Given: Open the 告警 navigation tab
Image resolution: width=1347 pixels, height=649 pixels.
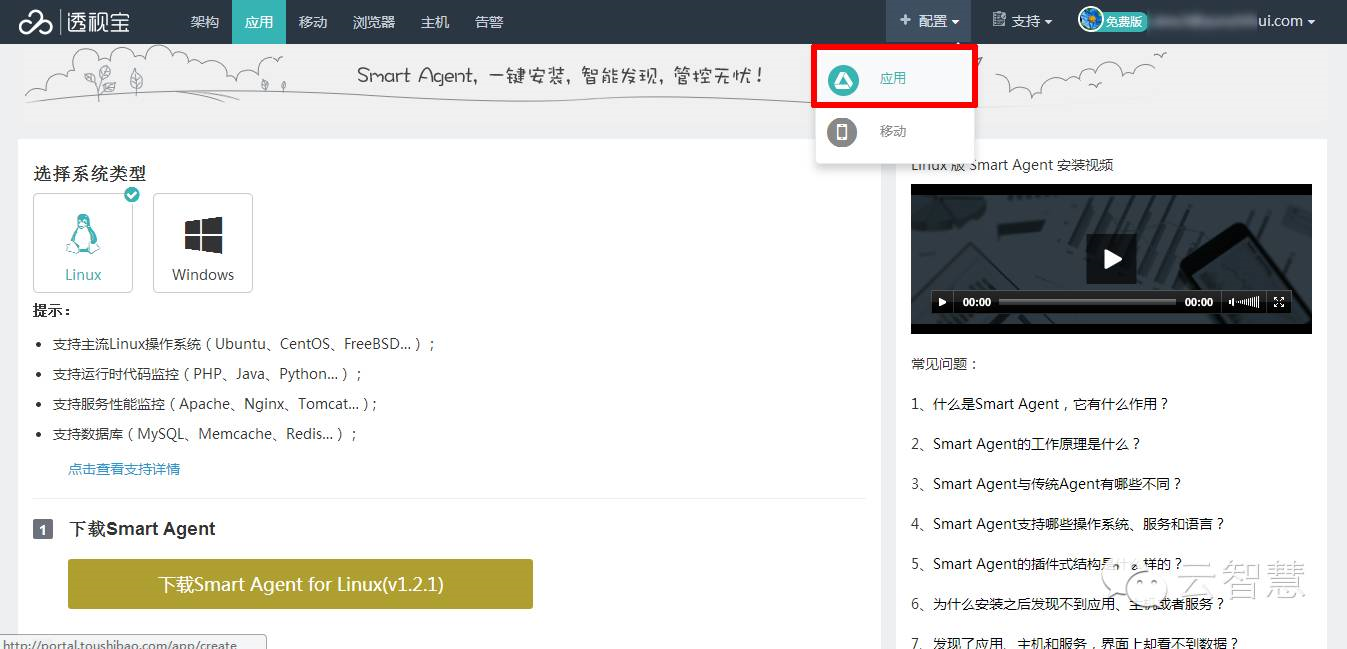Looking at the screenshot, I should (x=489, y=22).
